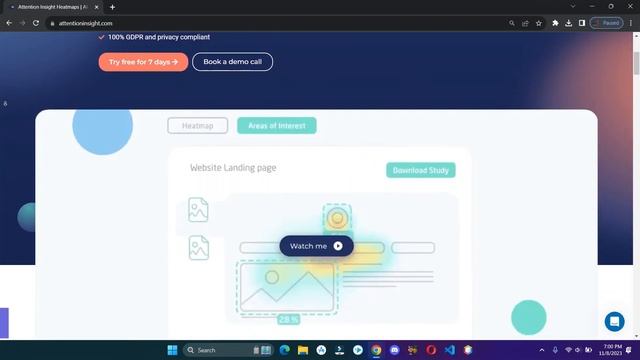Click the Paused profile button
The height and width of the screenshot is (360, 640).
point(607,23)
